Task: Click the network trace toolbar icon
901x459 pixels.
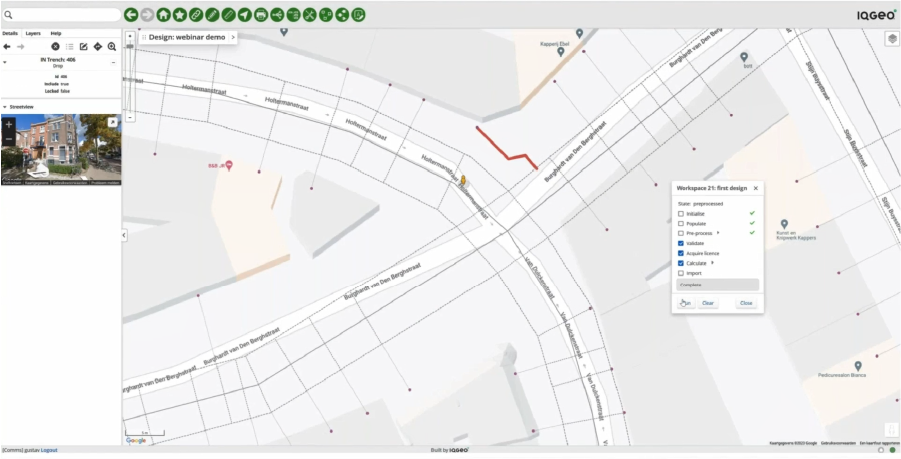Action: point(277,15)
